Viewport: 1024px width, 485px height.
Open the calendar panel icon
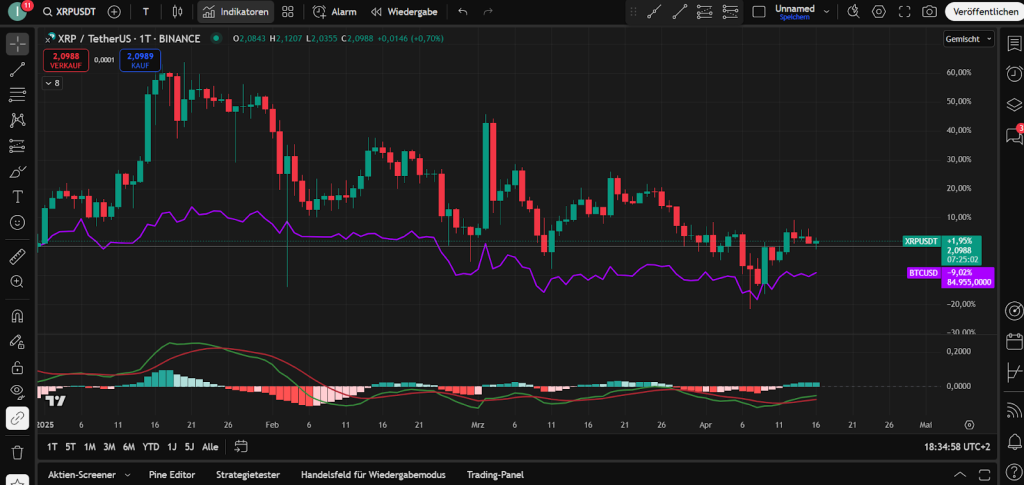click(1014, 341)
